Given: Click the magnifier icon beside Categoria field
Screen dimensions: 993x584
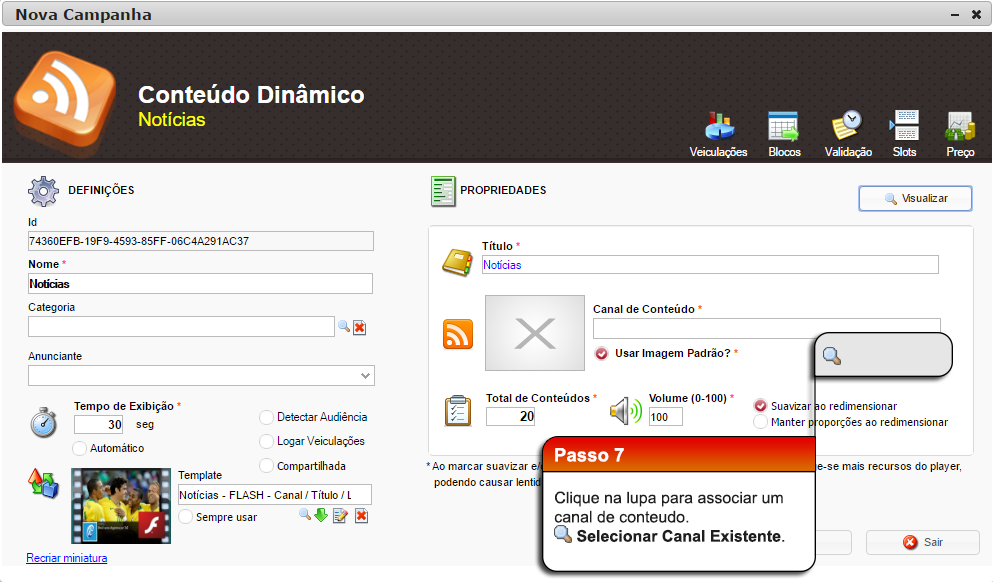Looking at the screenshot, I should [343, 327].
